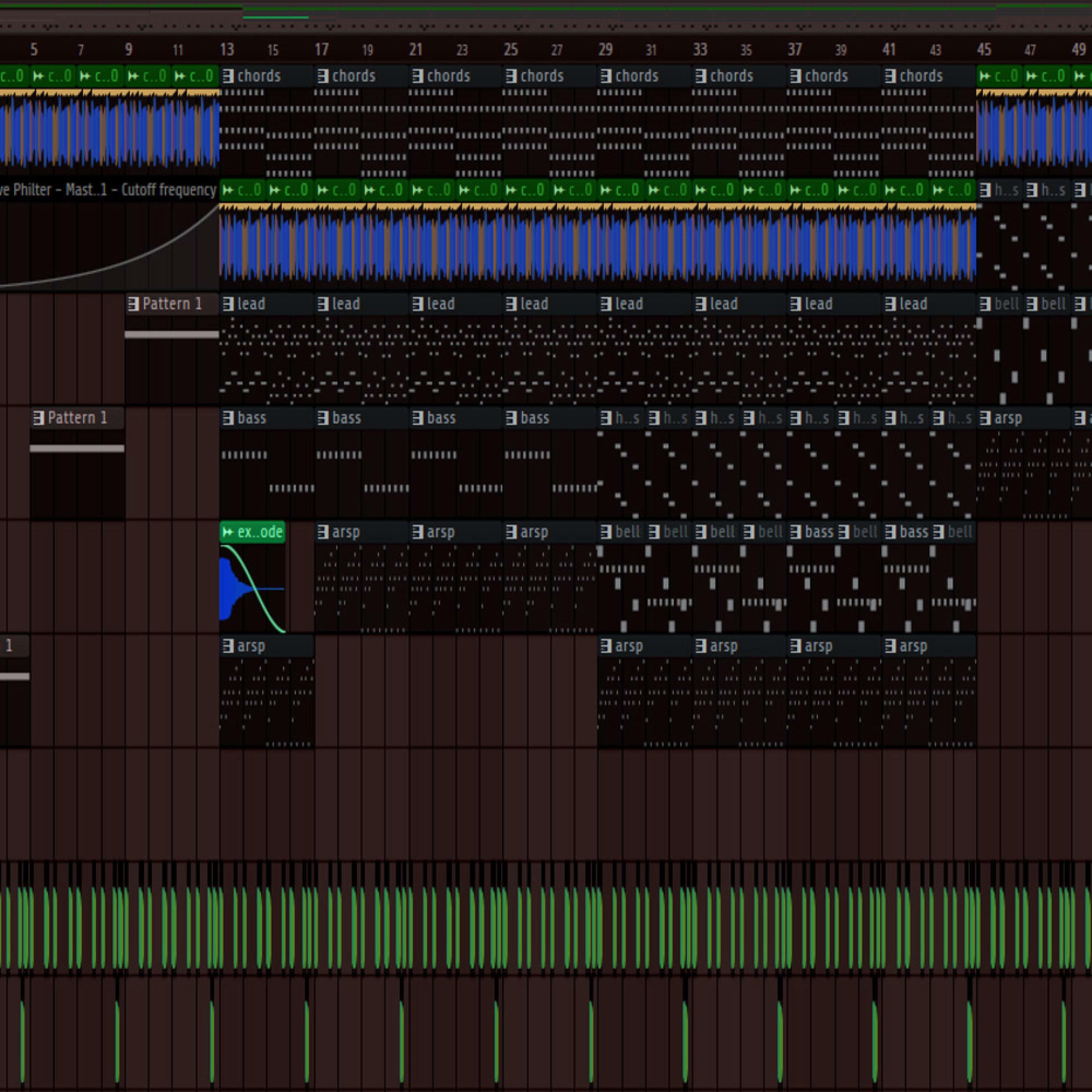
Task: Open the icon of Pattern 1 clip at bar 9
Action: (133, 304)
